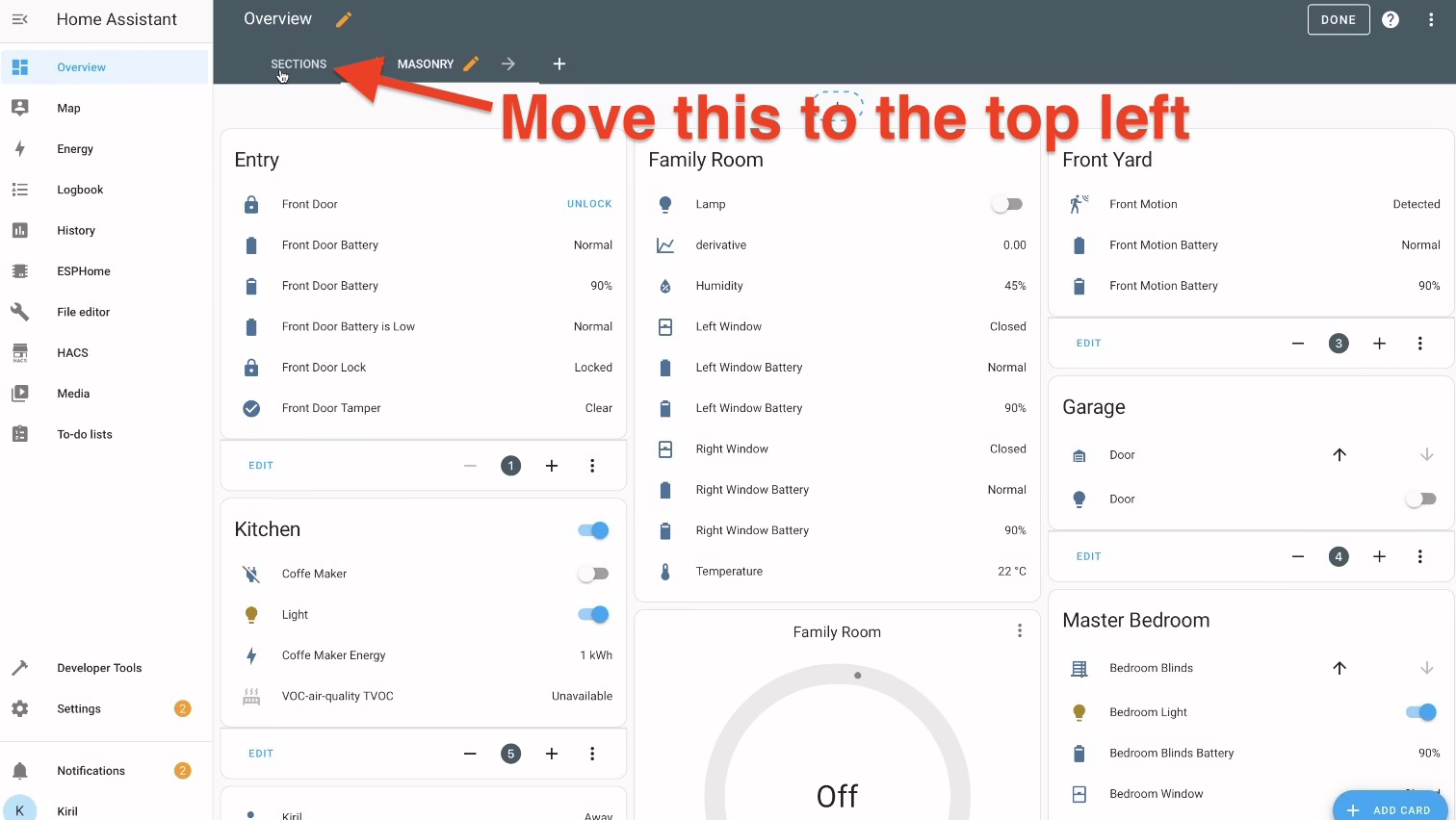
Task: Go to Energy dashboard
Action: point(105,149)
